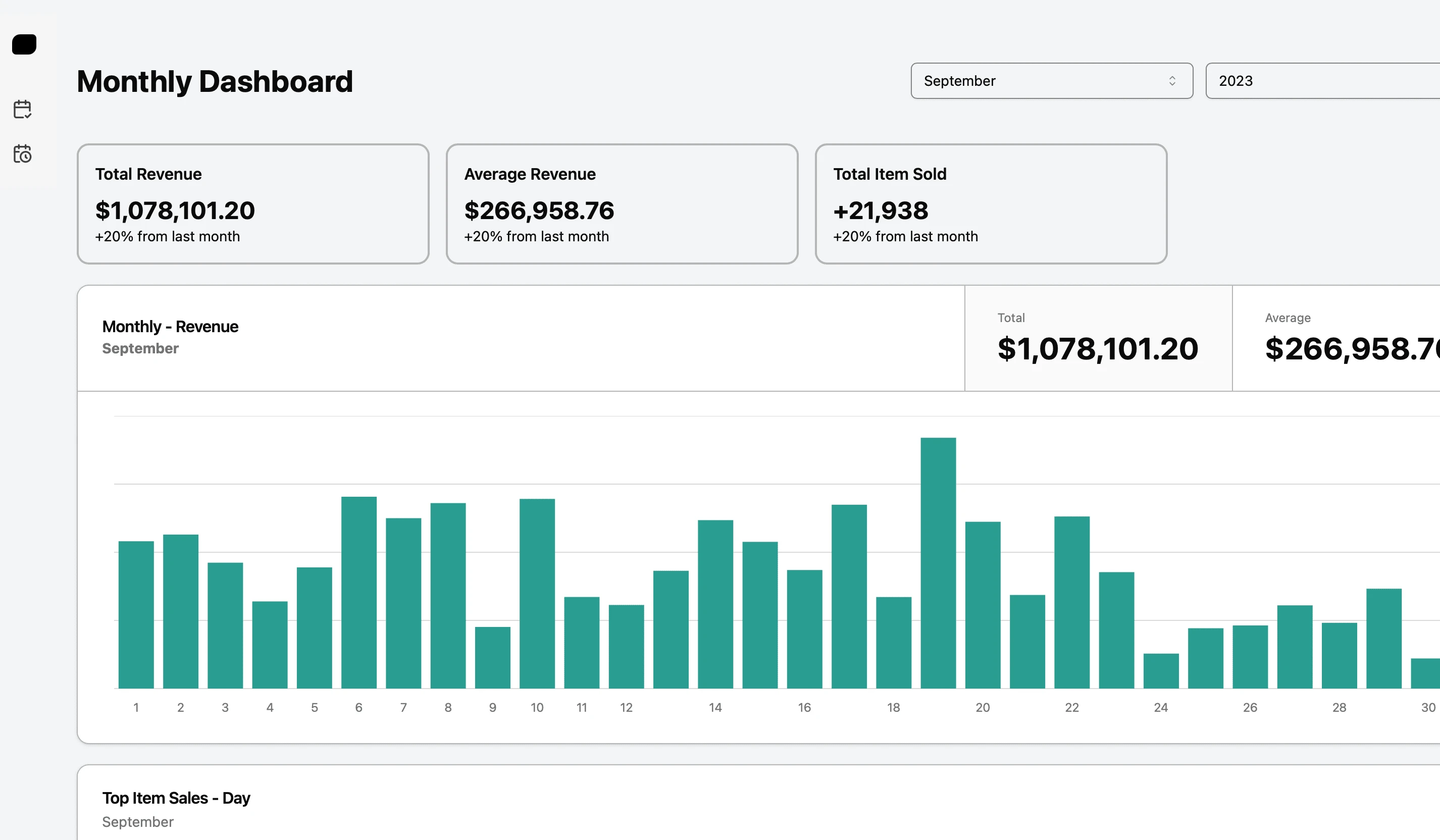Click the tallest bar for day 19

click(x=938, y=563)
